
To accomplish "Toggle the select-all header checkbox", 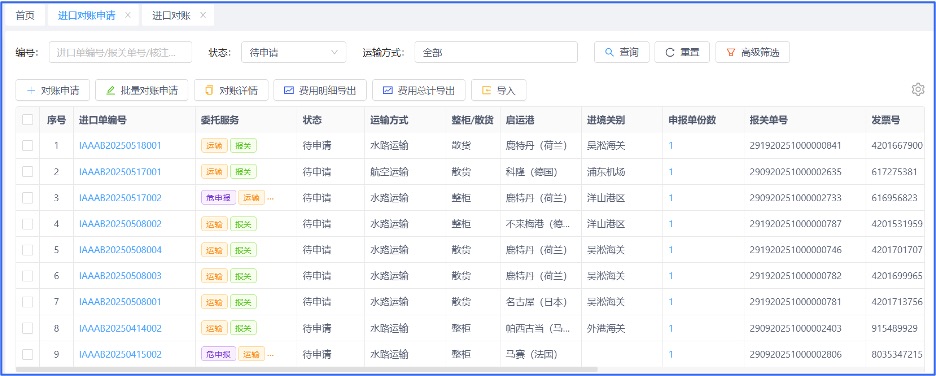I will coord(27,119).
